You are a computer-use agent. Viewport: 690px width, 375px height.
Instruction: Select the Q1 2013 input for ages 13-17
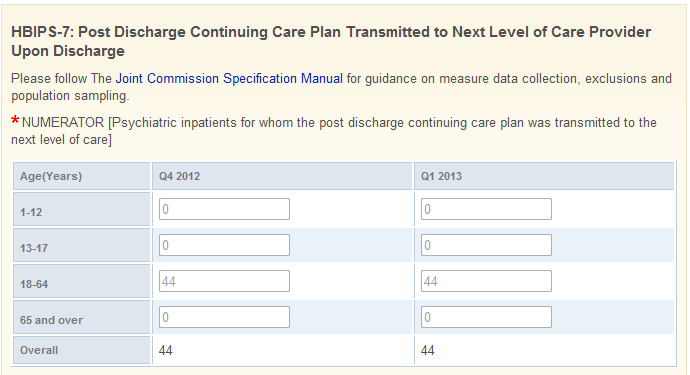coord(486,245)
